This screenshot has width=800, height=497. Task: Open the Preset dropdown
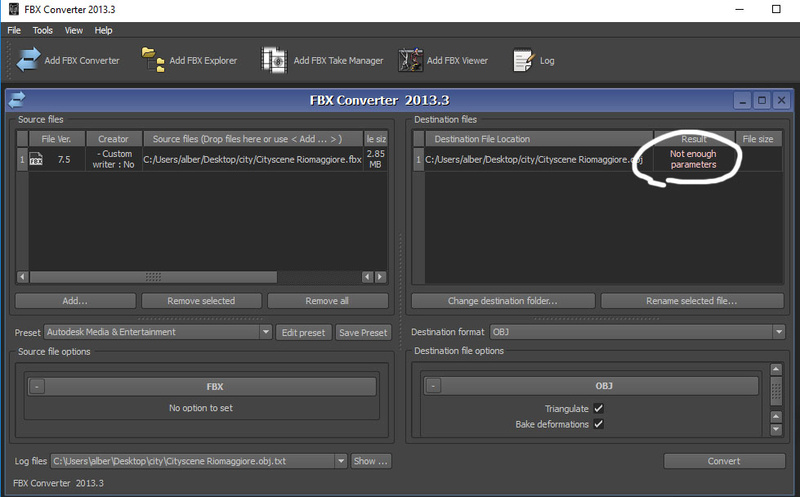265,332
